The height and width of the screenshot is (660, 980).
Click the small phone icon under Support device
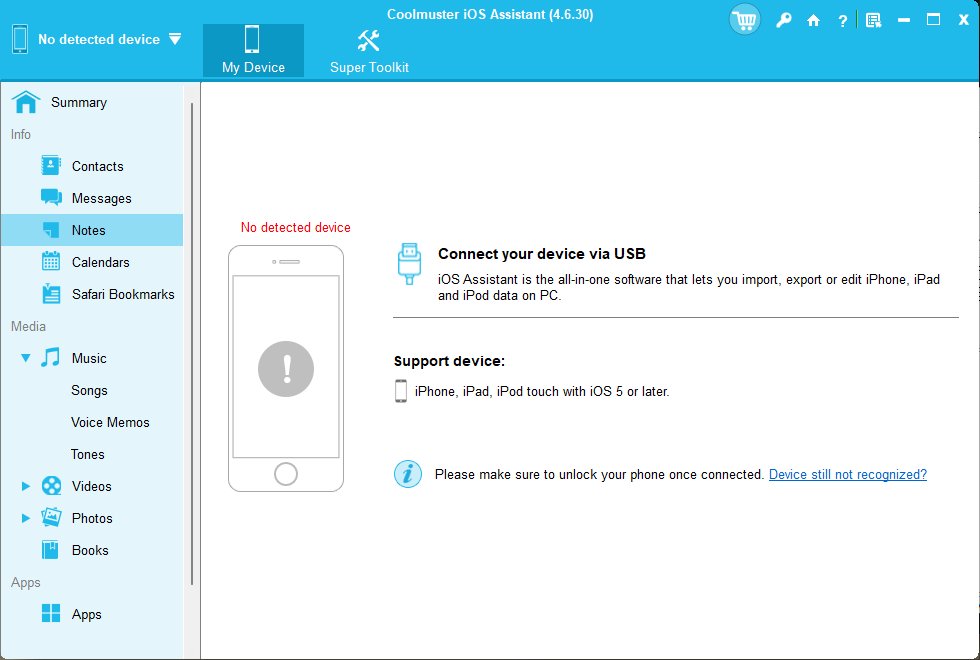point(401,391)
